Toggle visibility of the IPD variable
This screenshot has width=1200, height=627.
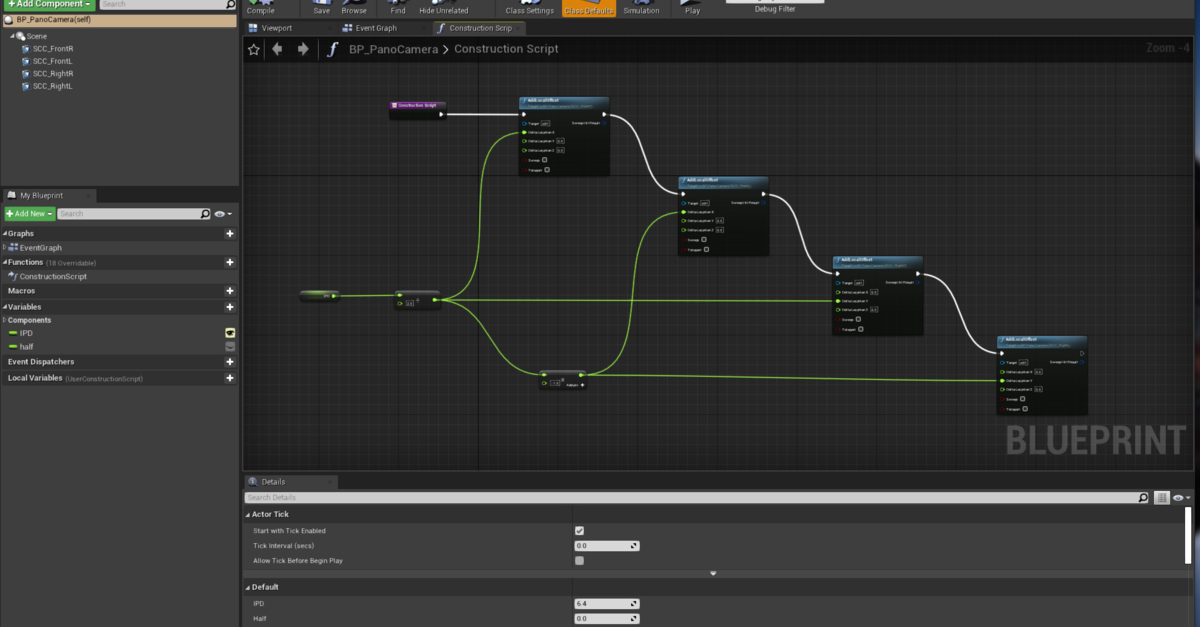228,332
